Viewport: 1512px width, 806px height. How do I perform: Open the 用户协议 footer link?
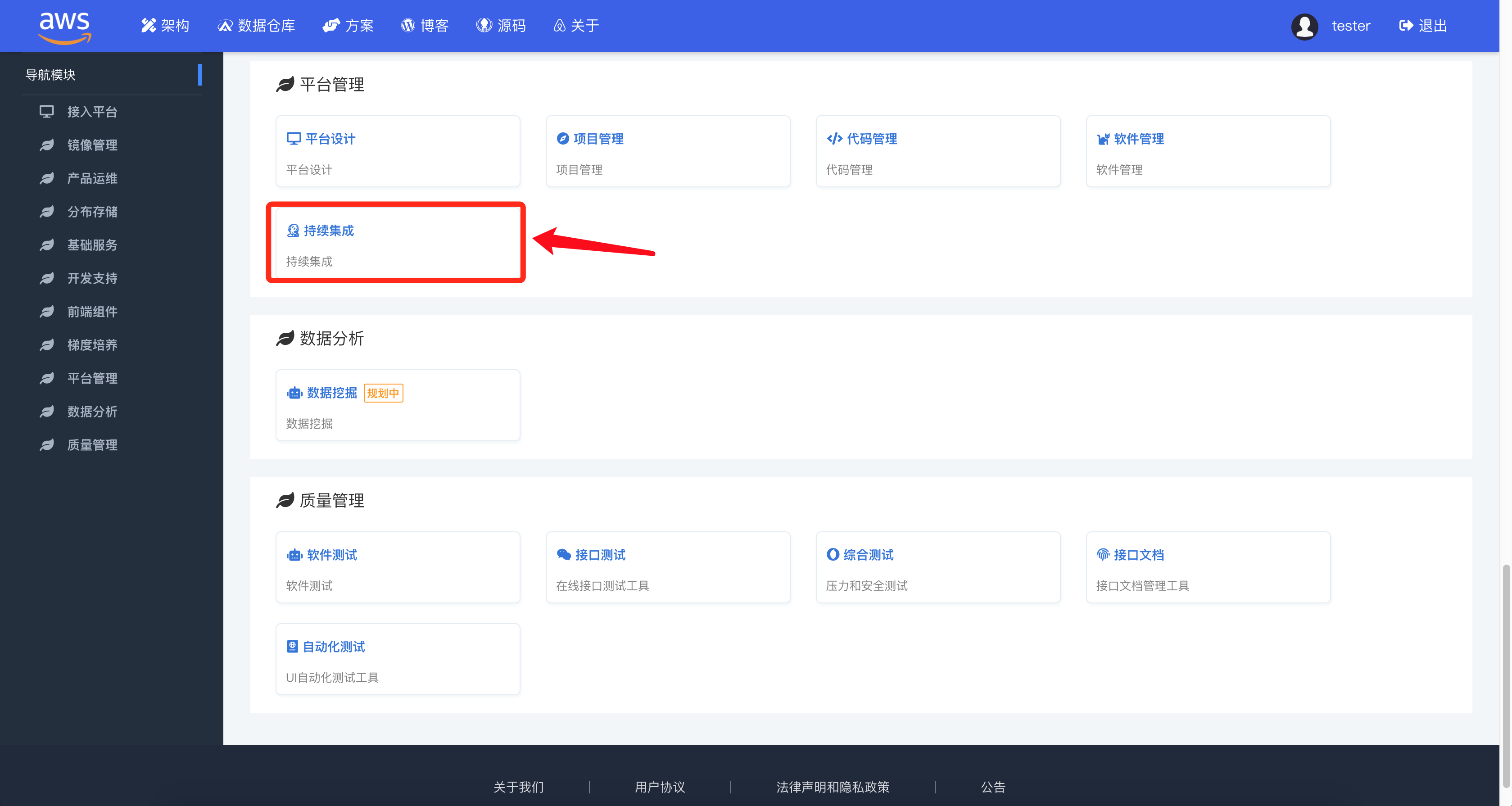[x=660, y=787]
